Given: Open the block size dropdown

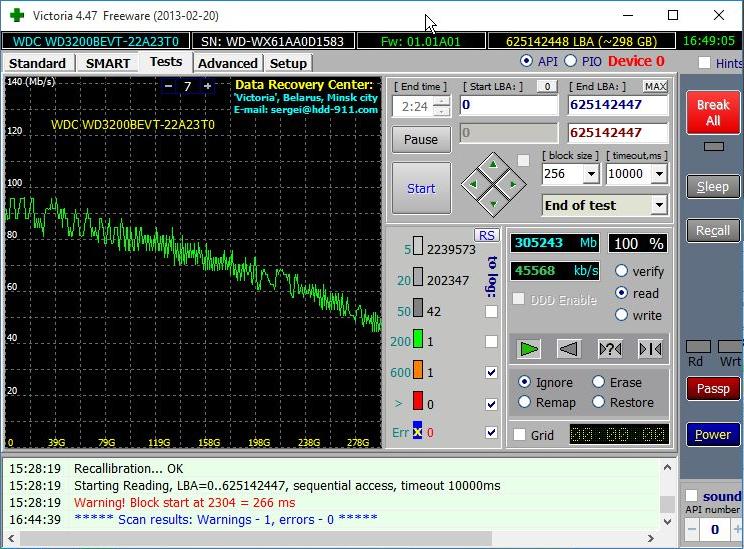Looking at the screenshot, I should 591,174.
